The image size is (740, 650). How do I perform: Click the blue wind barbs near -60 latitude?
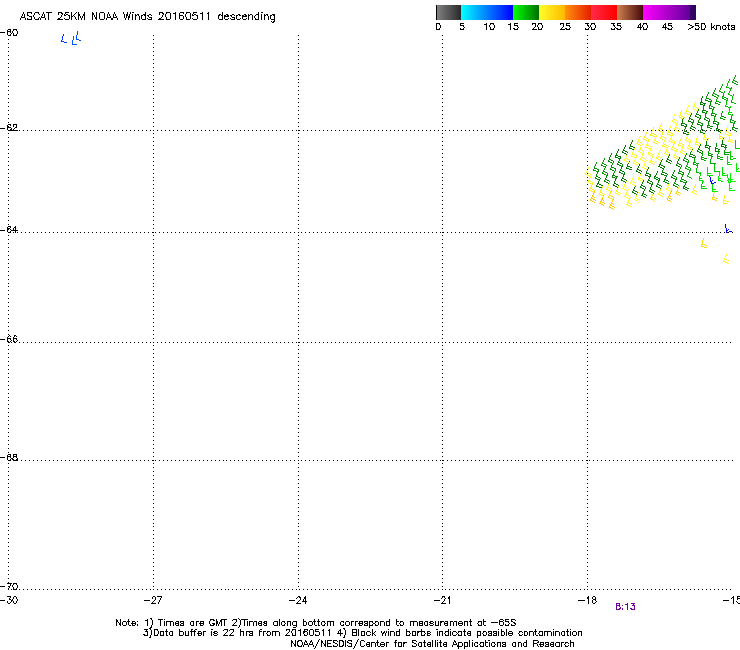tap(71, 38)
